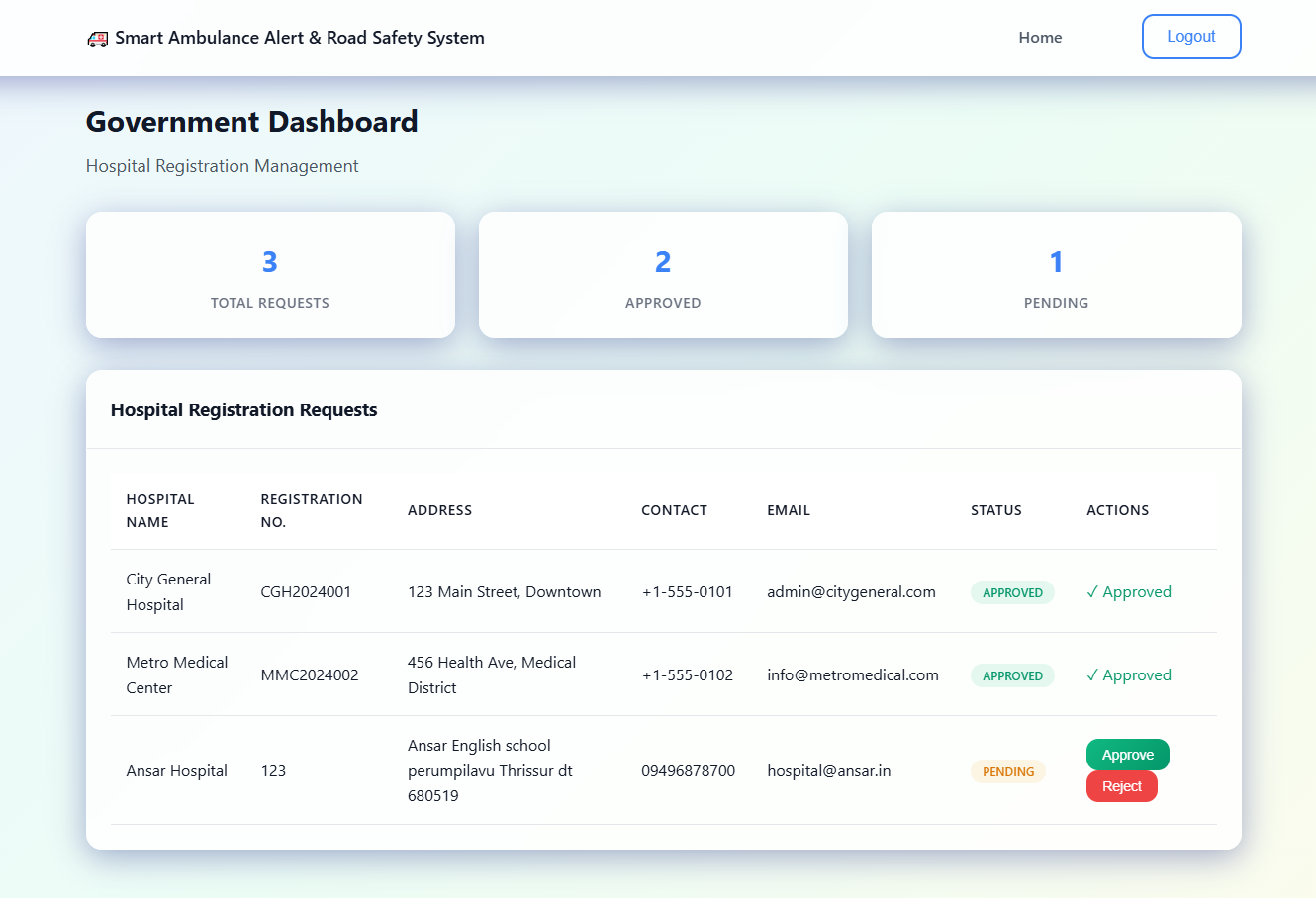Click the Hospital Name column header
The image size is (1316, 898).
click(x=160, y=510)
